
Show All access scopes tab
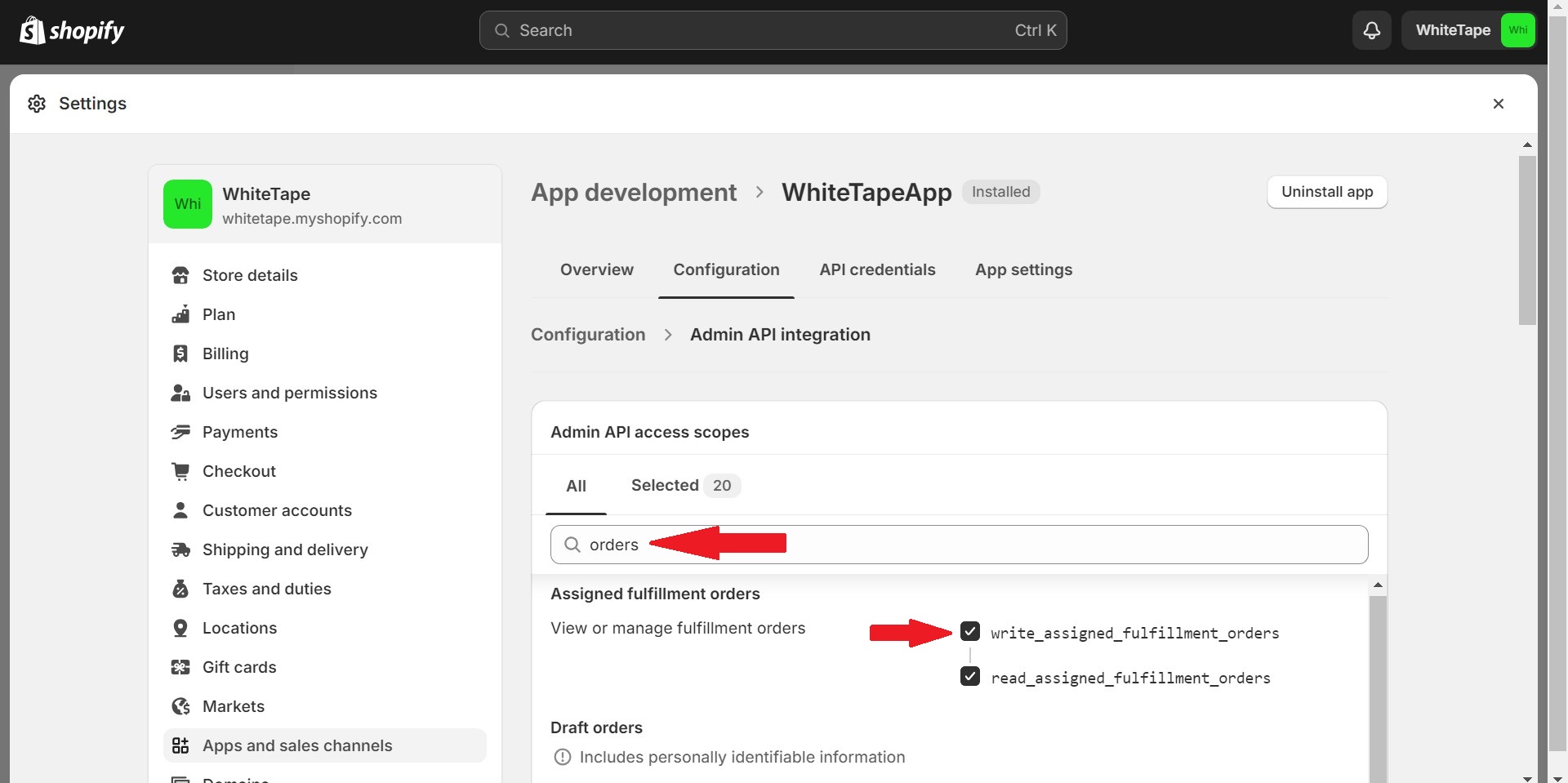576,486
